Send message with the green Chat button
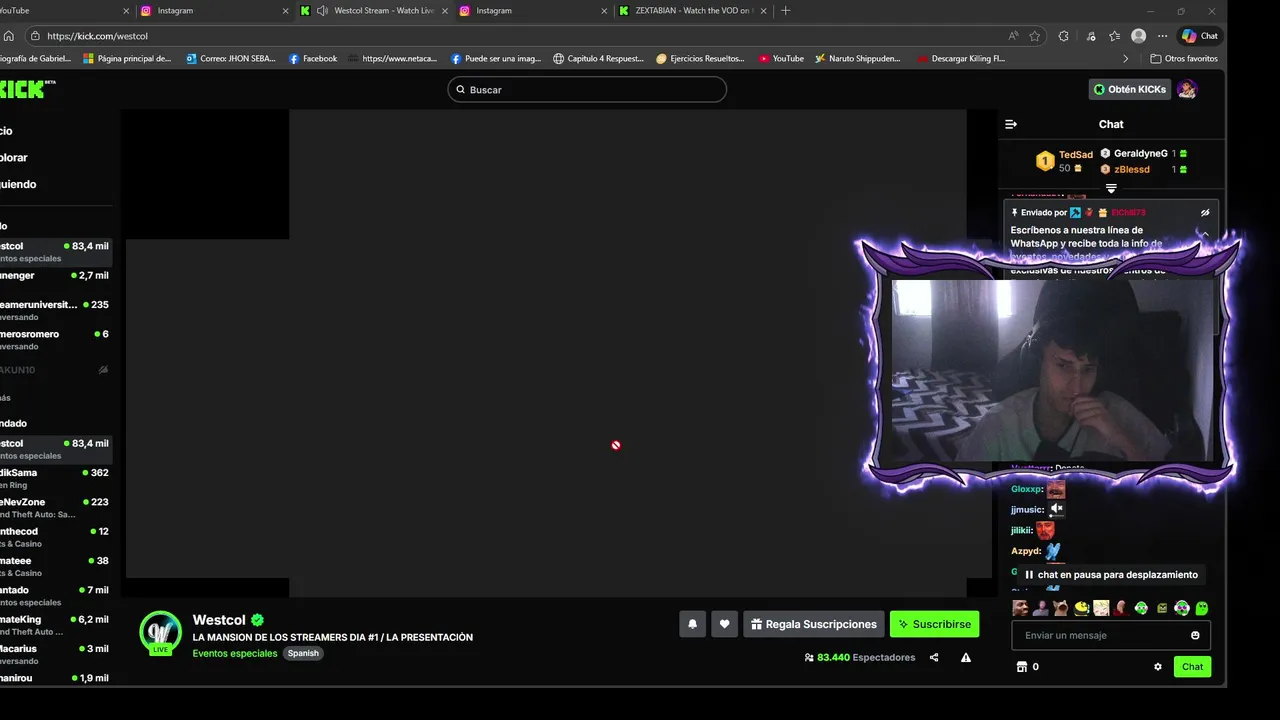Viewport: 1280px width, 720px height. click(x=1192, y=667)
